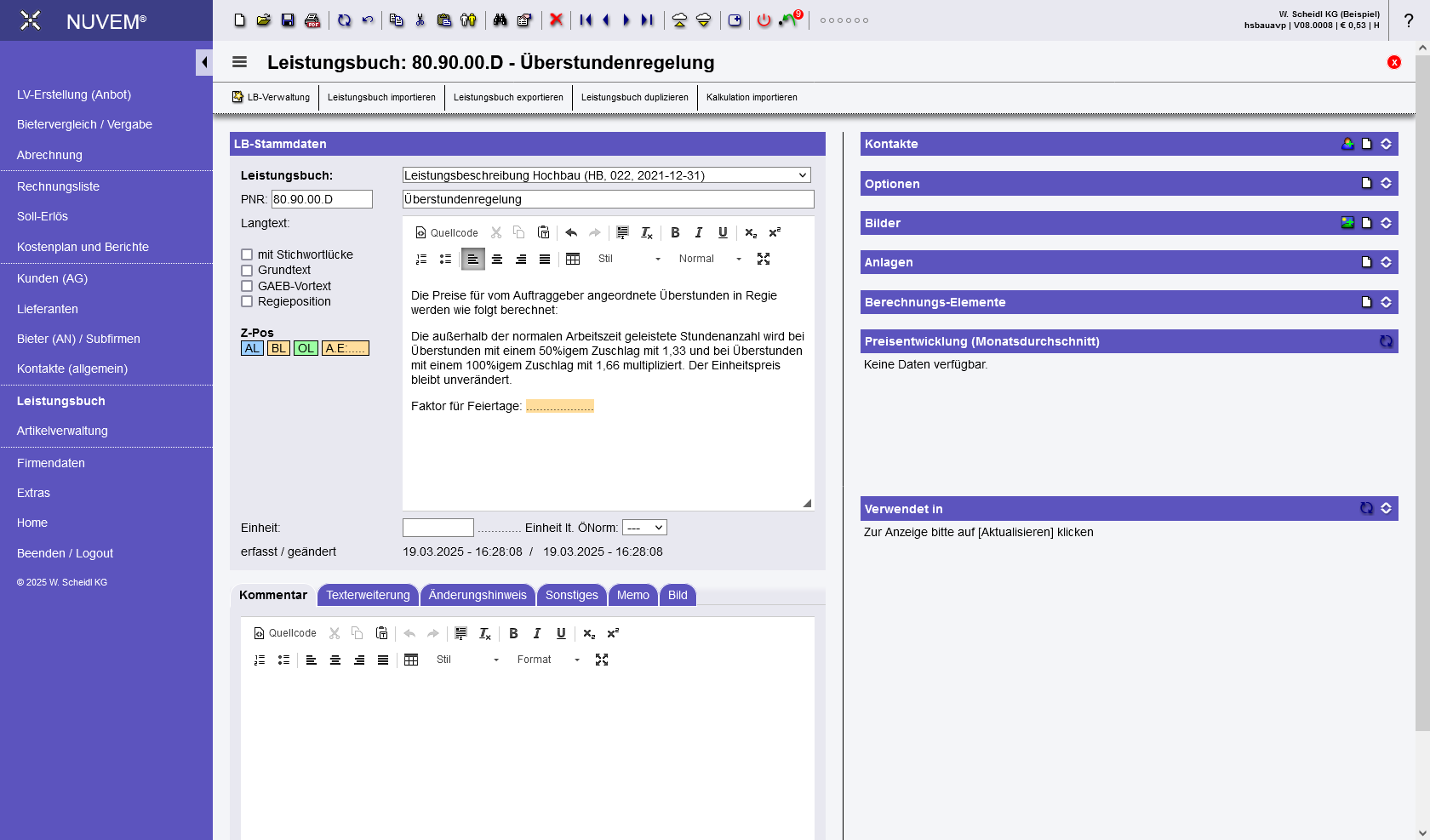Add image icon in Bilder header

click(x=1347, y=223)
